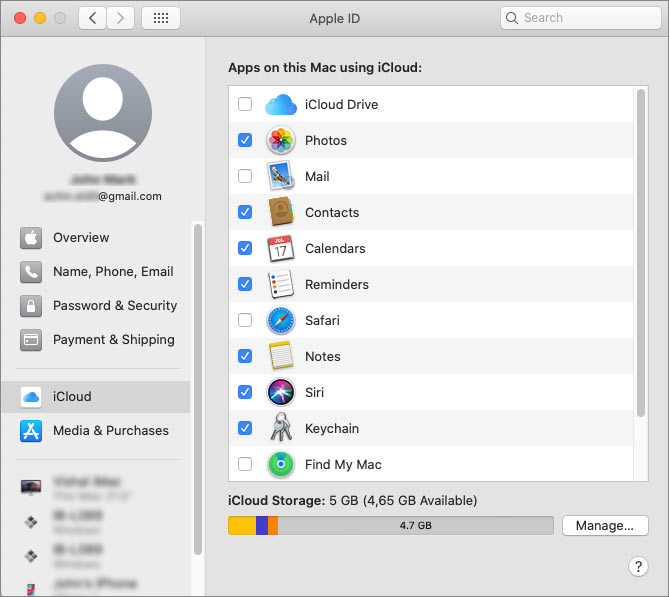Image resolution: width=669 pixels, height=597 pixels.
Task: Click the red close window button
Action: 20,18
